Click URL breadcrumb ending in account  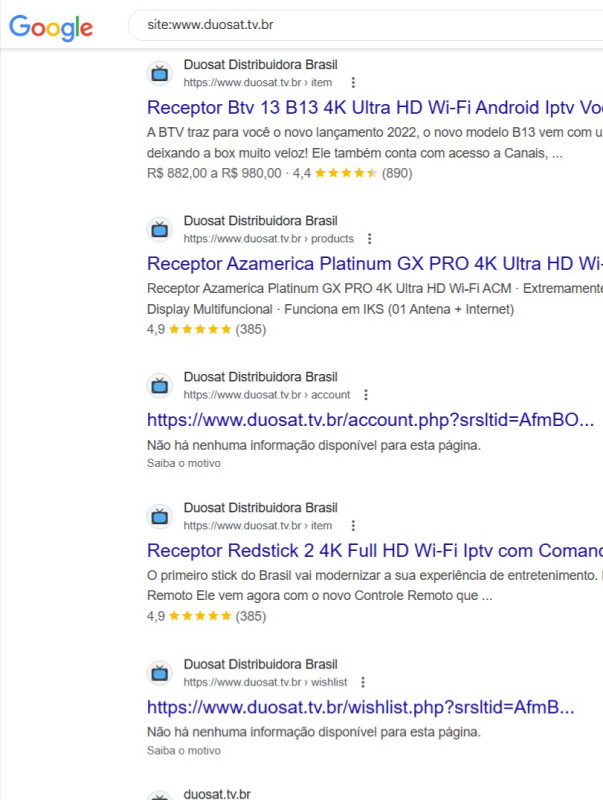[x=267, y=395]
